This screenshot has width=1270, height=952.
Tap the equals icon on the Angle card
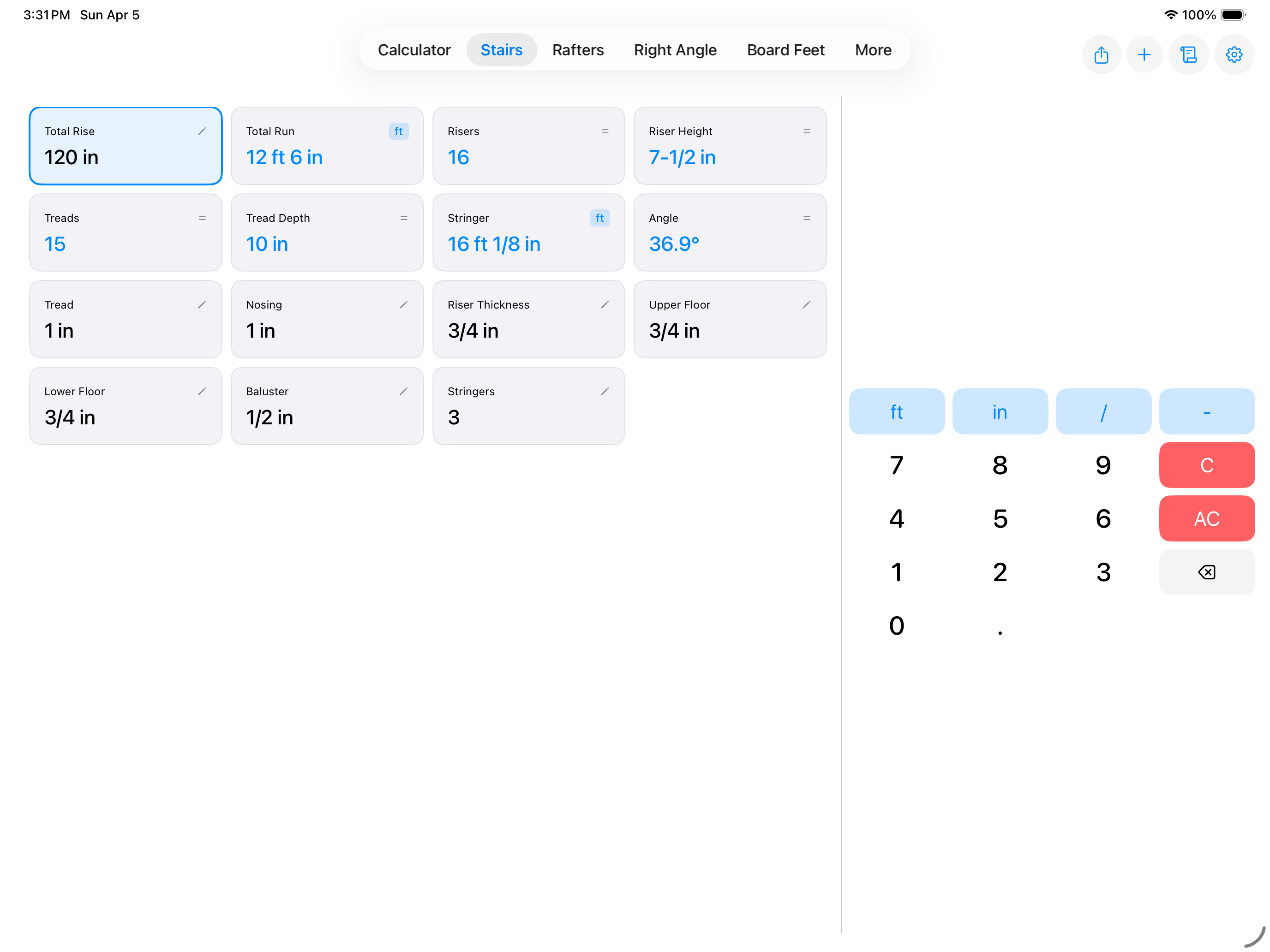807,218
